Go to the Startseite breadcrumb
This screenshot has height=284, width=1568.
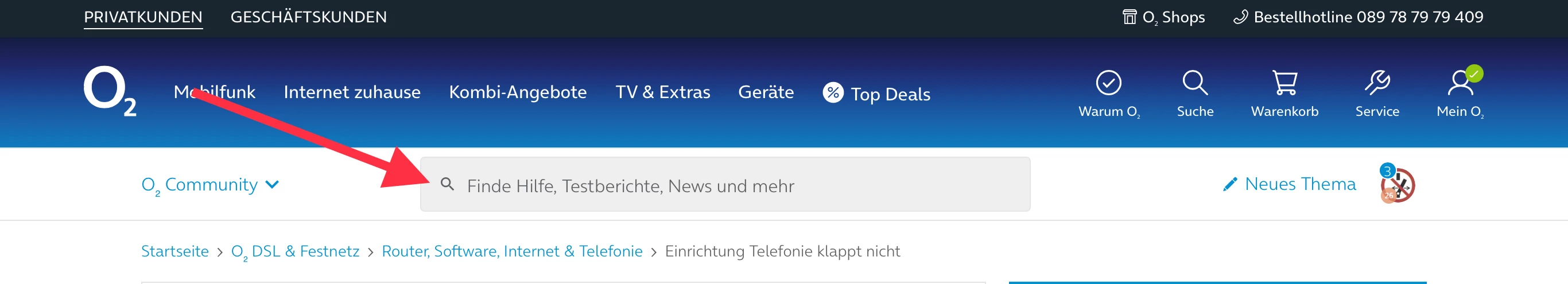pyautogui.click(x=174, y=251)
